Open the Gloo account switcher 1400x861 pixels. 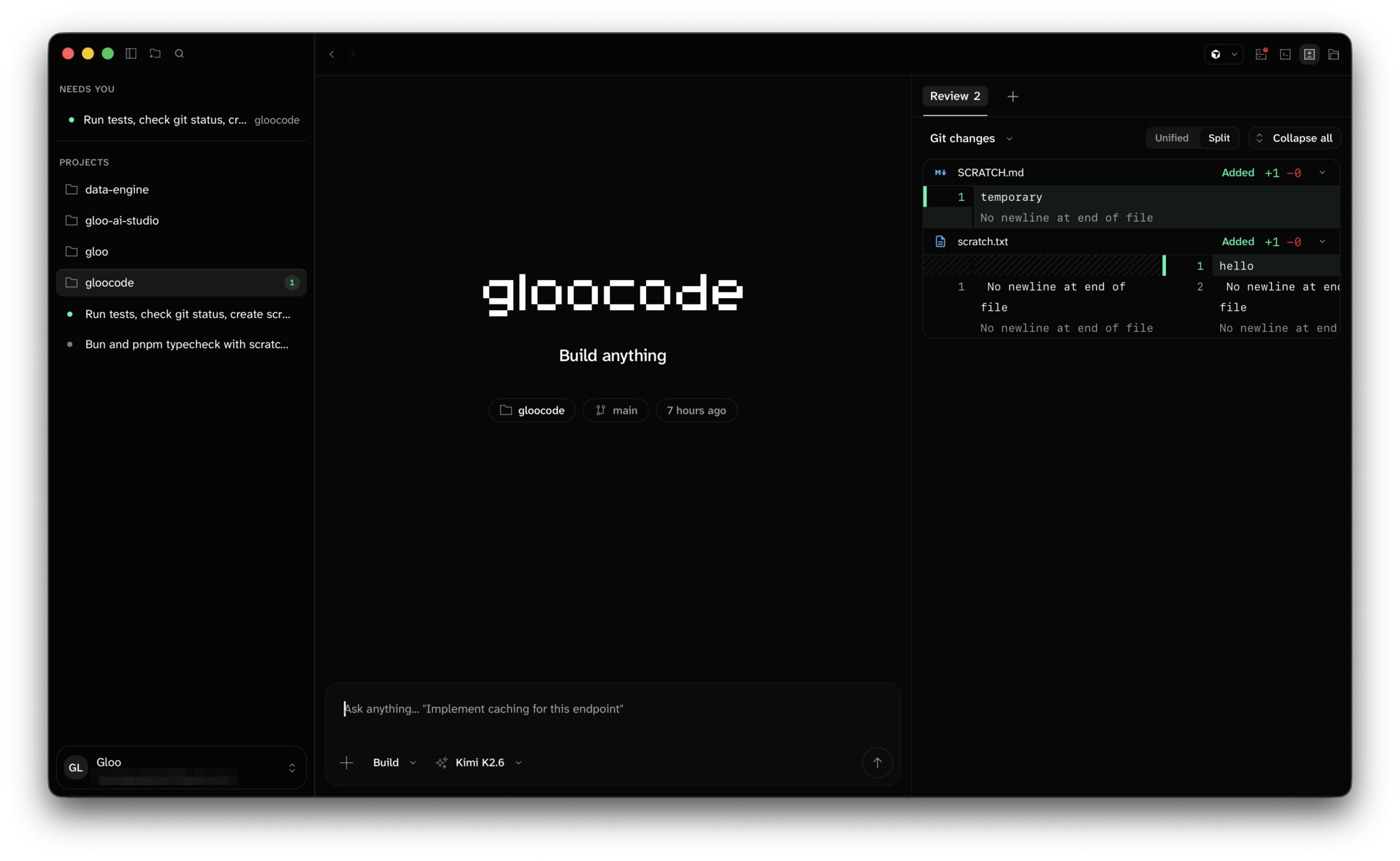[x=181, y=768]
